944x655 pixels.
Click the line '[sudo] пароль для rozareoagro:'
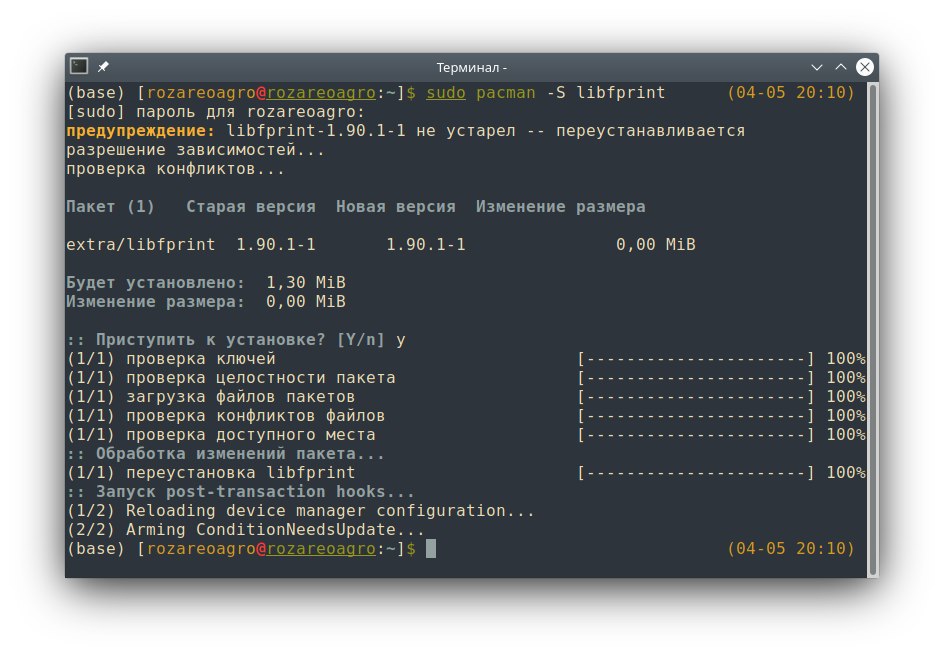(x=216, y=112)
